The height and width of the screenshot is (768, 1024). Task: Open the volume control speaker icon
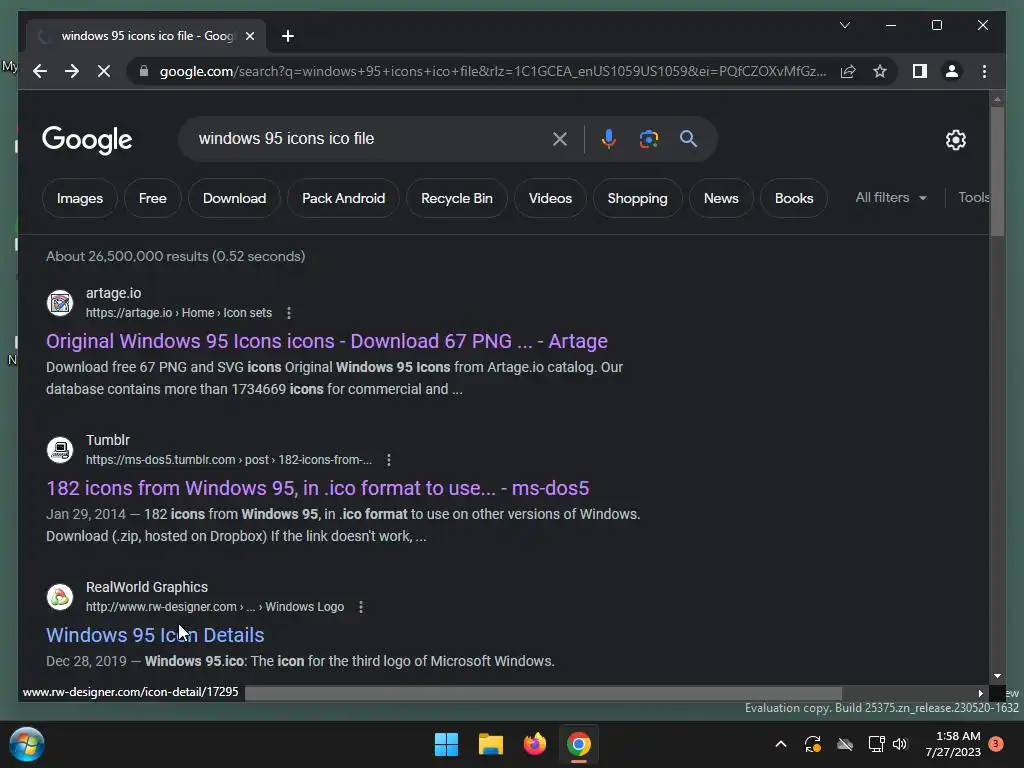point(900,744)
